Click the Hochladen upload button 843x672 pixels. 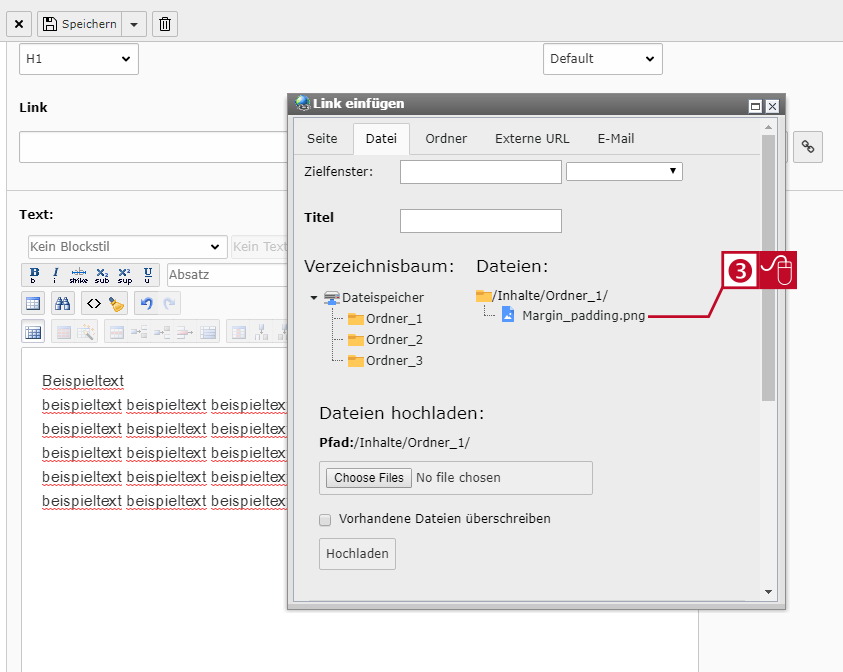point(358,554)
